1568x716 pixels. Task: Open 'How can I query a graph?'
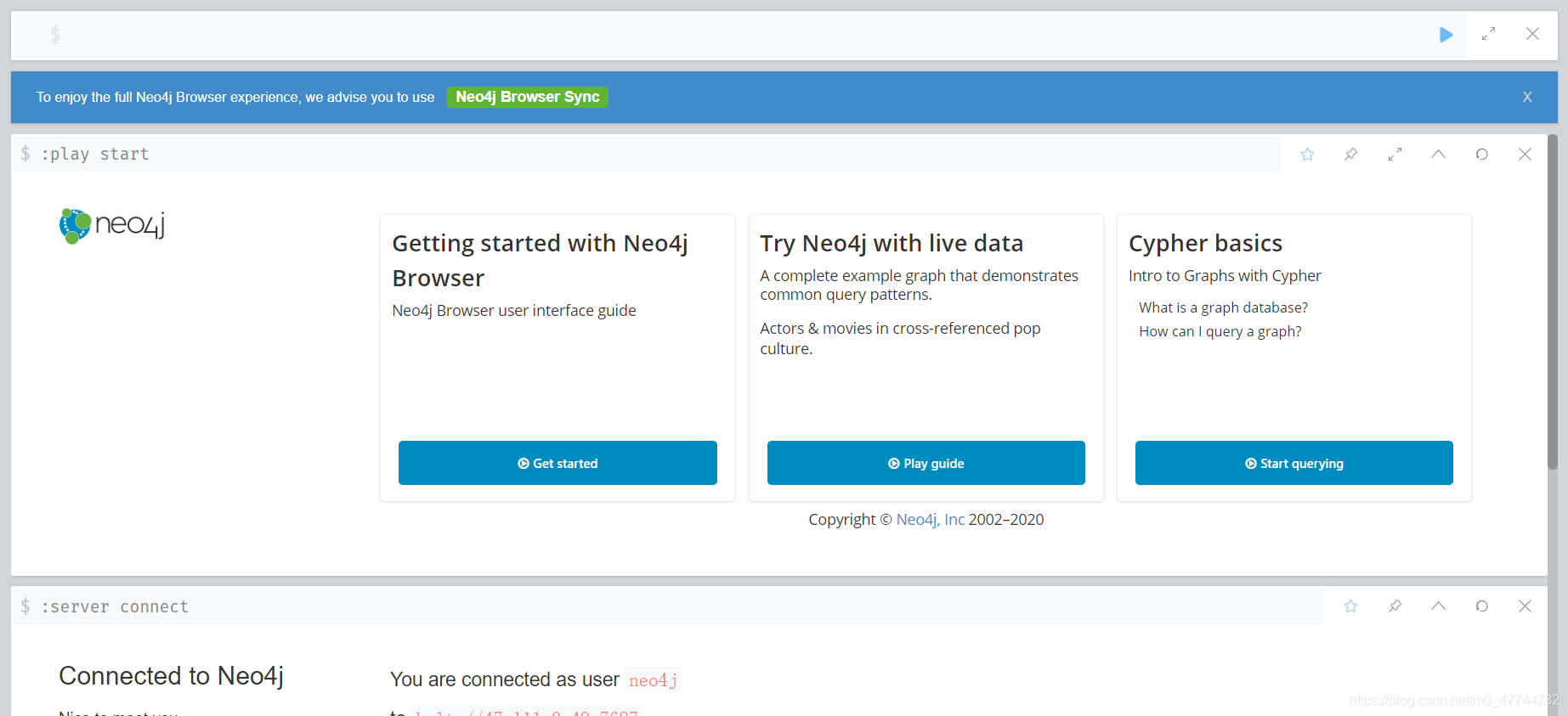[x=1220, y=331]
